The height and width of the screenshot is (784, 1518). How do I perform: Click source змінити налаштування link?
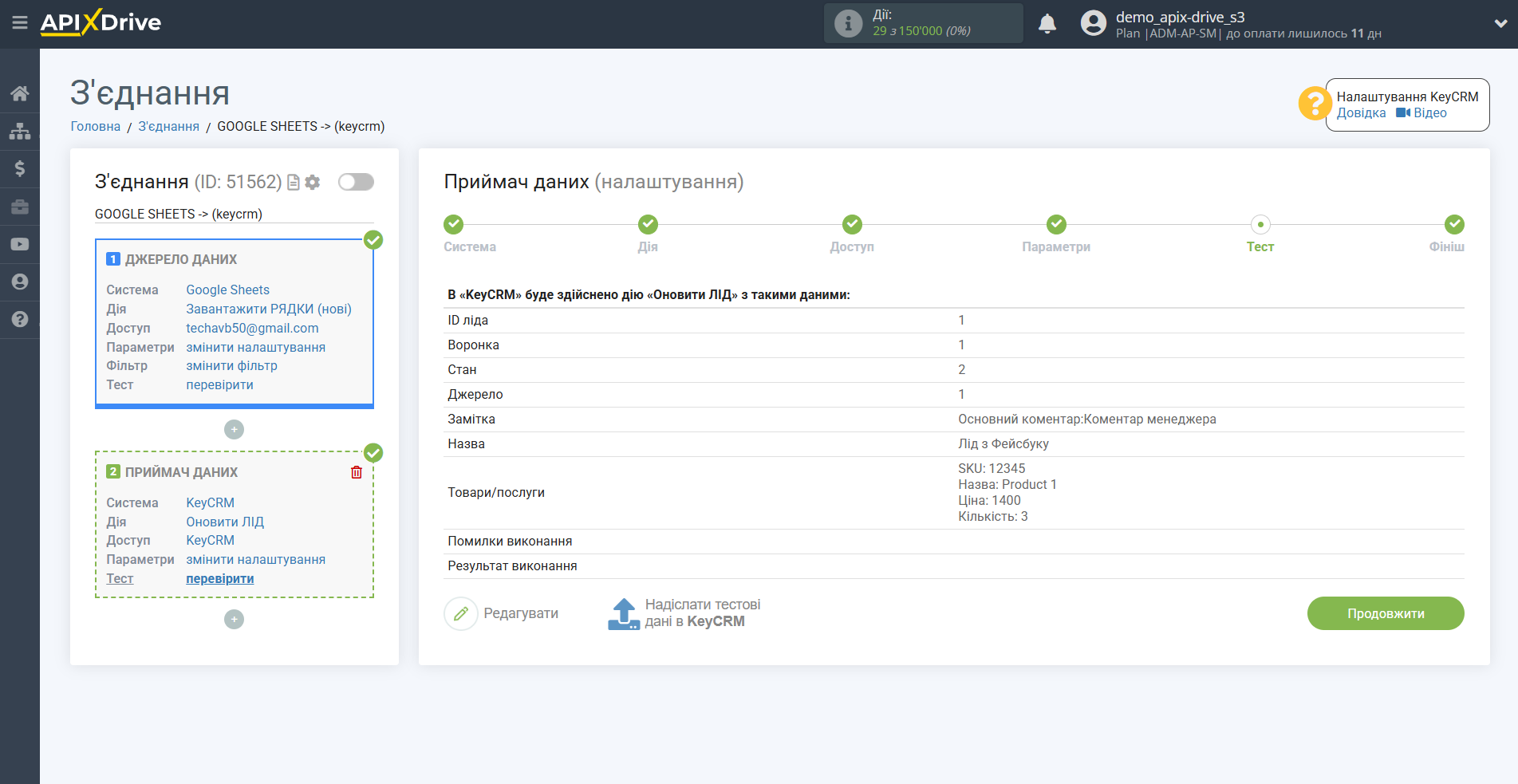(x=256, y=348)
